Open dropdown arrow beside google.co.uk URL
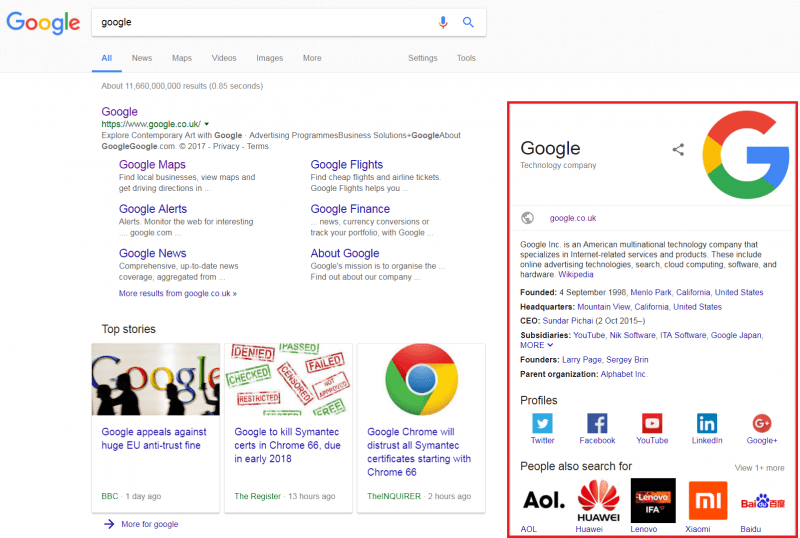 206,124
